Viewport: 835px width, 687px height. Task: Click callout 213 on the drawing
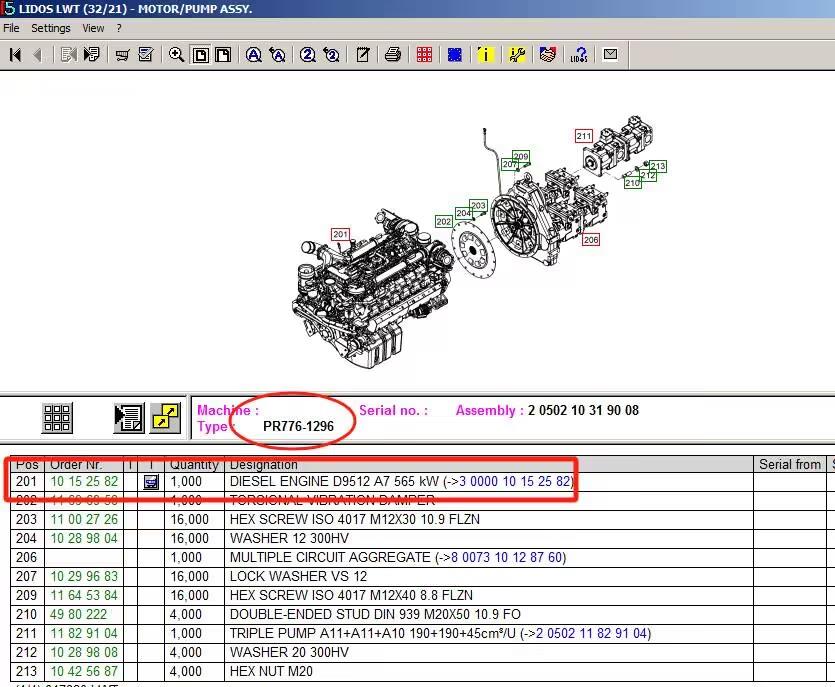point(658,166)
